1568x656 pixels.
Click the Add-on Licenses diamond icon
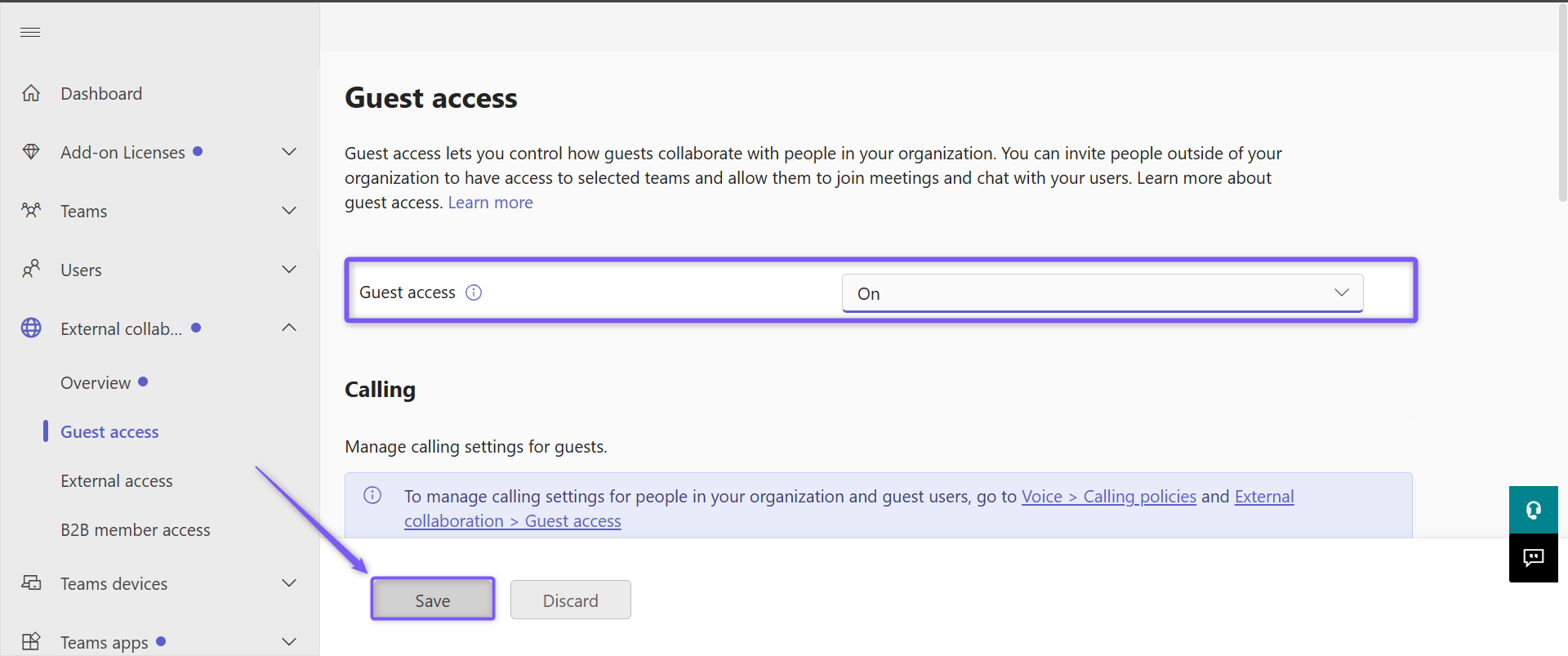point(31,152)
